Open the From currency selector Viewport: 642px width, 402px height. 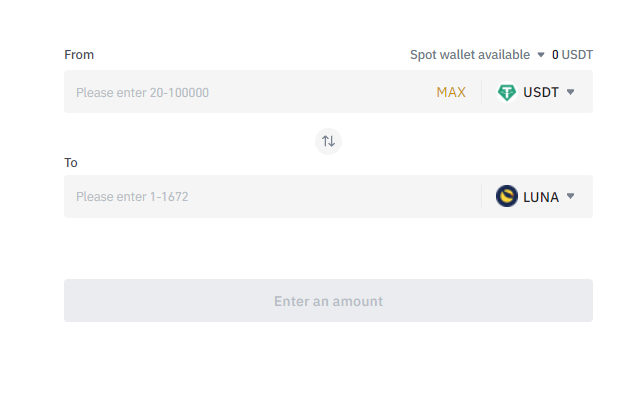[535, 92]
